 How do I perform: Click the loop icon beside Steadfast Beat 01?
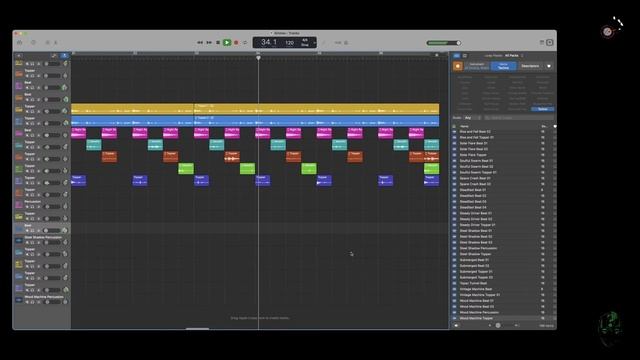(454, 190)
